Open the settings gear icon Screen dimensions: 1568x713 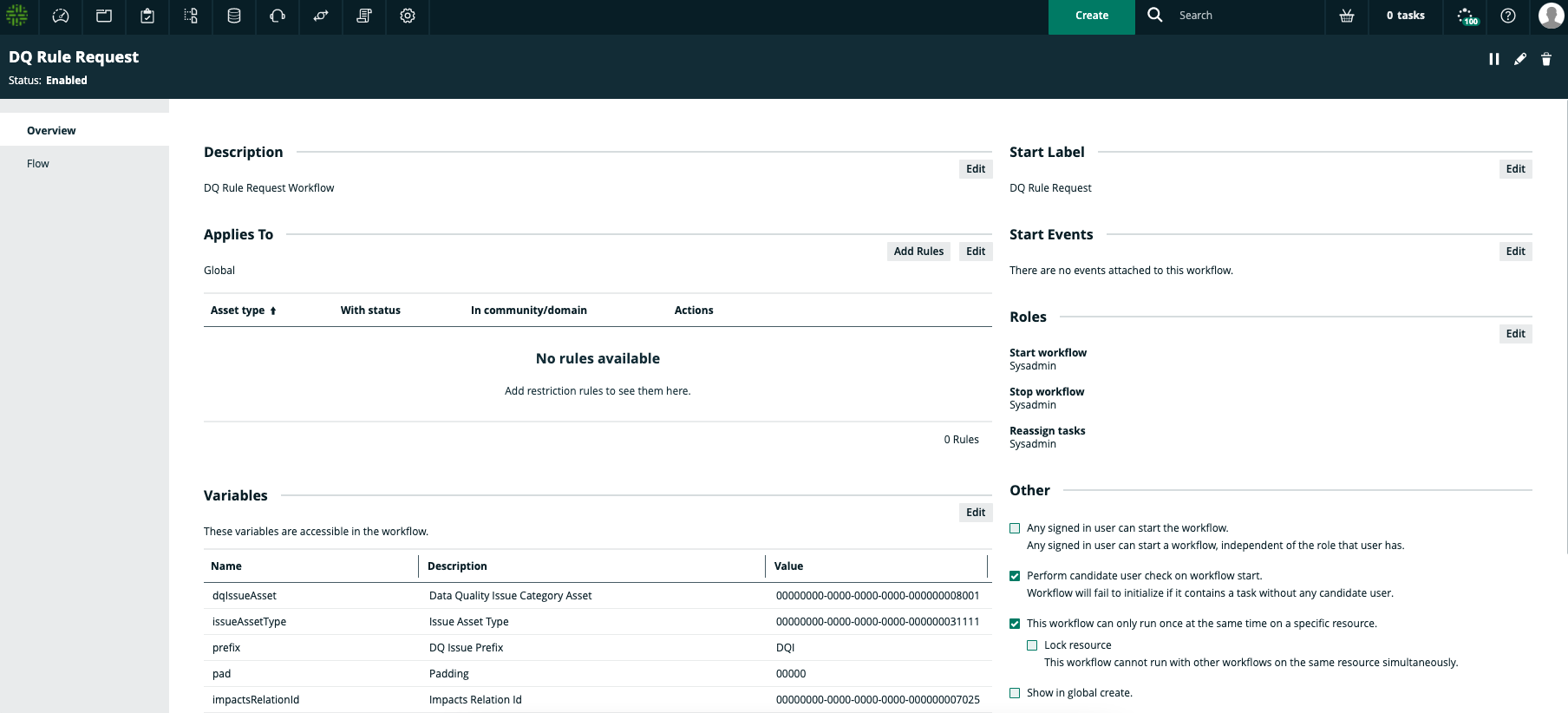(408, 16)
